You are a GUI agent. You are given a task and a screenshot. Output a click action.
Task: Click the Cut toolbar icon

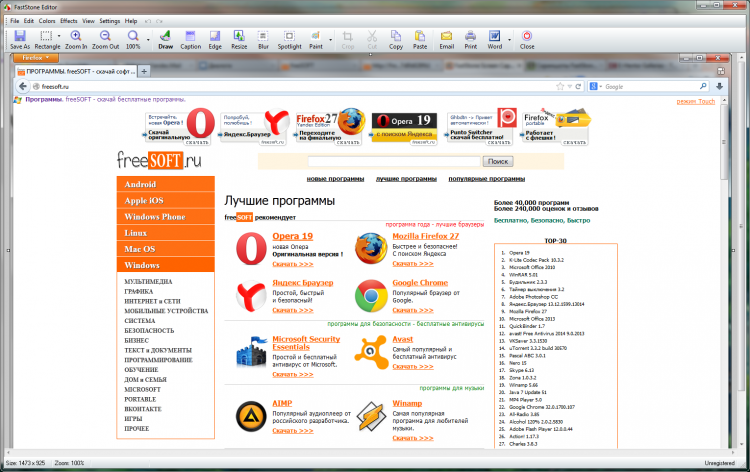372,40
